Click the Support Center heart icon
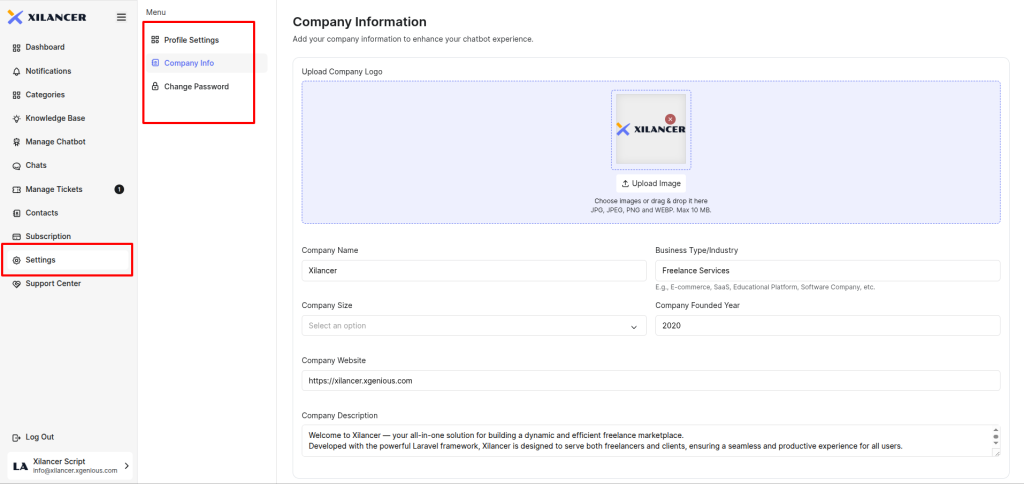The width and height of the screenshot is (1024, 484). click(17, 283)
